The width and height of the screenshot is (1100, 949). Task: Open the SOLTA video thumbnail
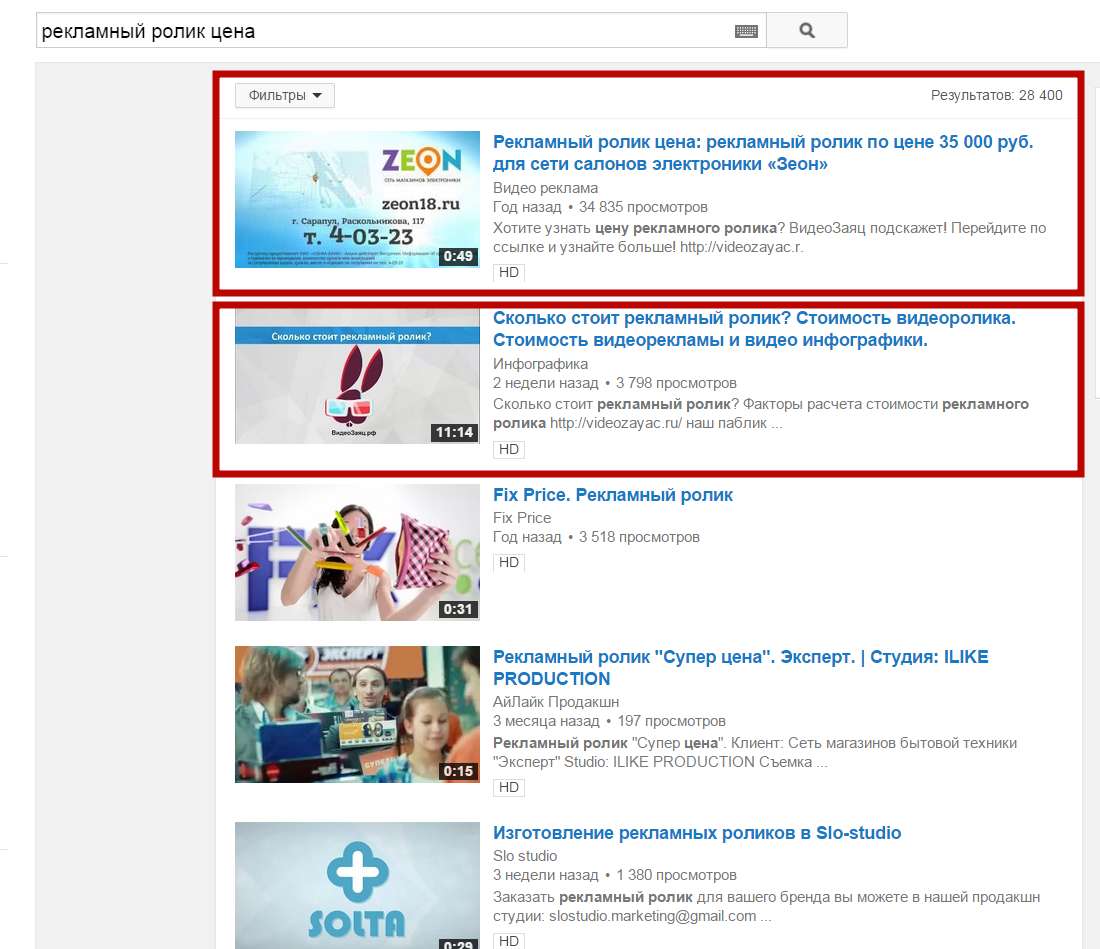pos(357,885)
